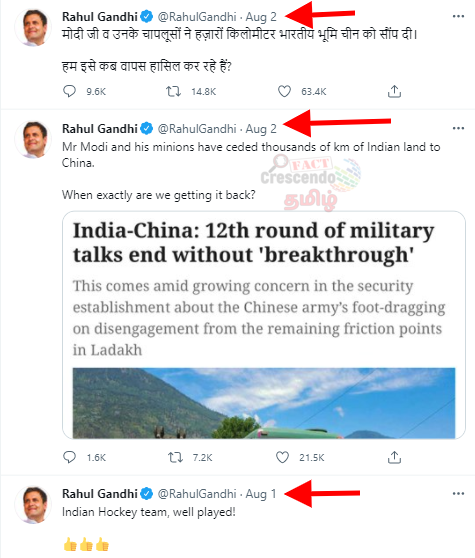Open Rahul Gandhi's avatar on the Hockey tweet

[x=33, y=505]
